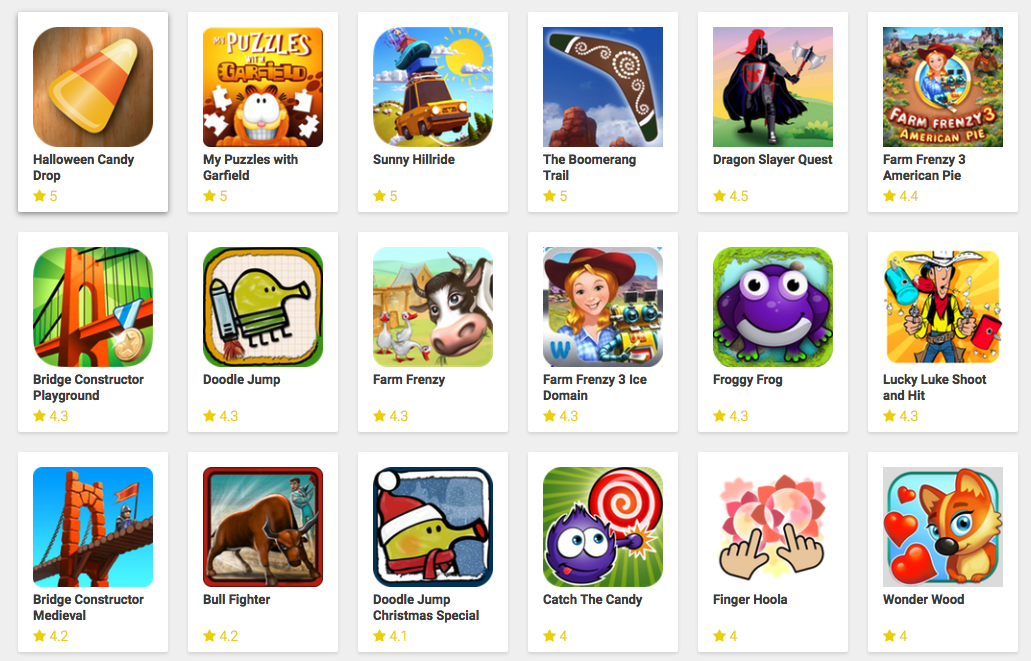Click the My Puzzles with Garfield icon
This screenshot has height=661, width=1031.
pyautogui.click(x=263, y=87)
